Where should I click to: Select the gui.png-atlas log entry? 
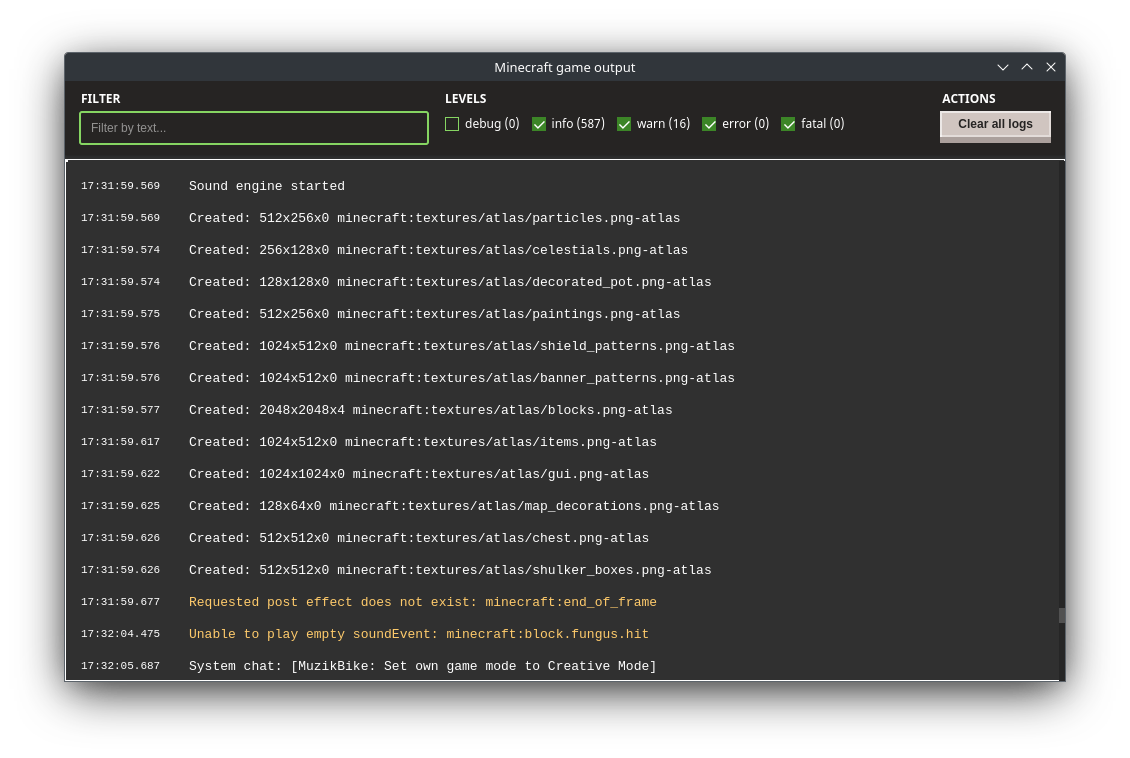[419, 474]
